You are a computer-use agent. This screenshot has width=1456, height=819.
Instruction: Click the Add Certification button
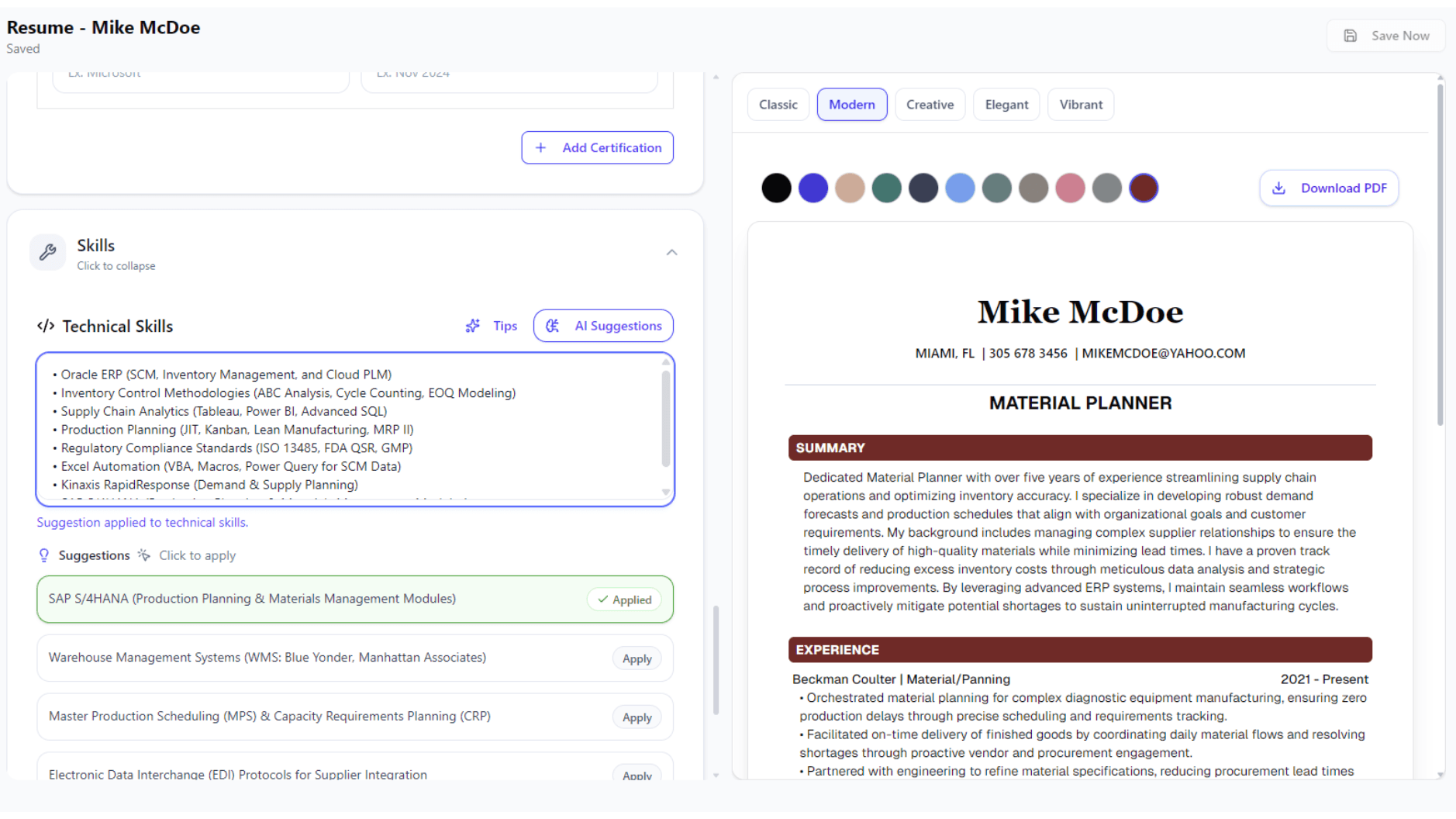pos(597,147)
